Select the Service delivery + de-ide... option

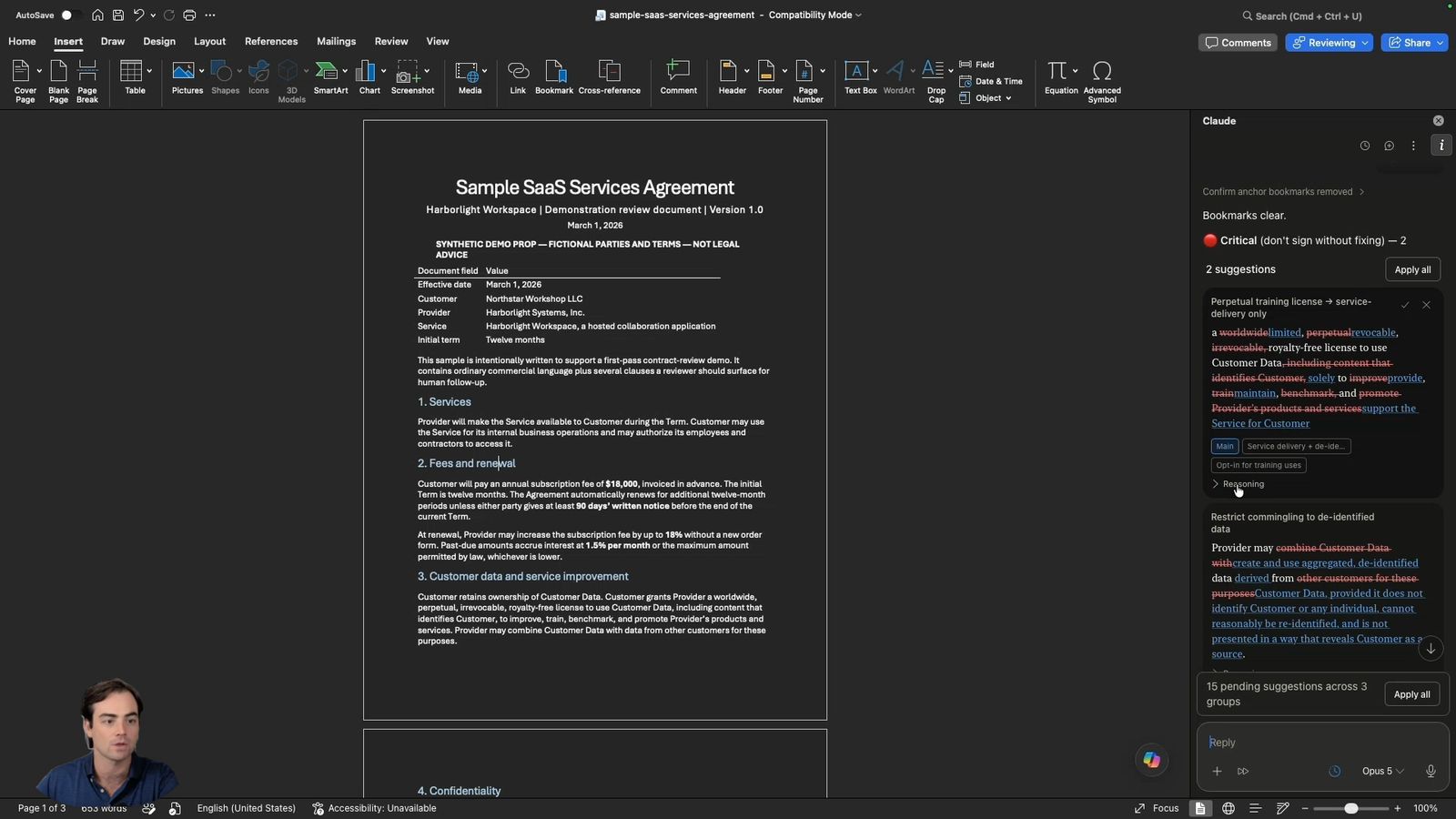pos(1296,446)
